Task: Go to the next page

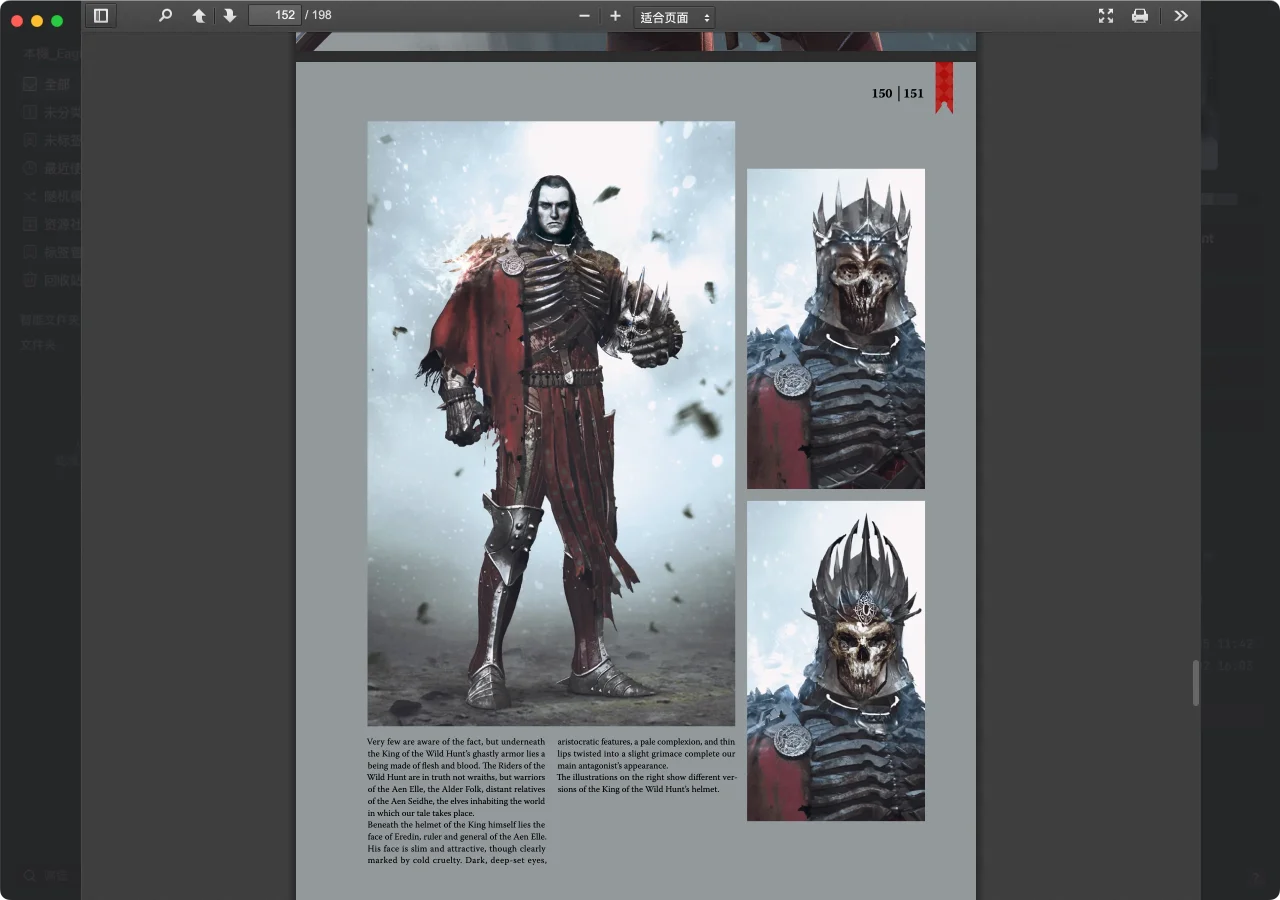Action: click(x=230, y=16)
